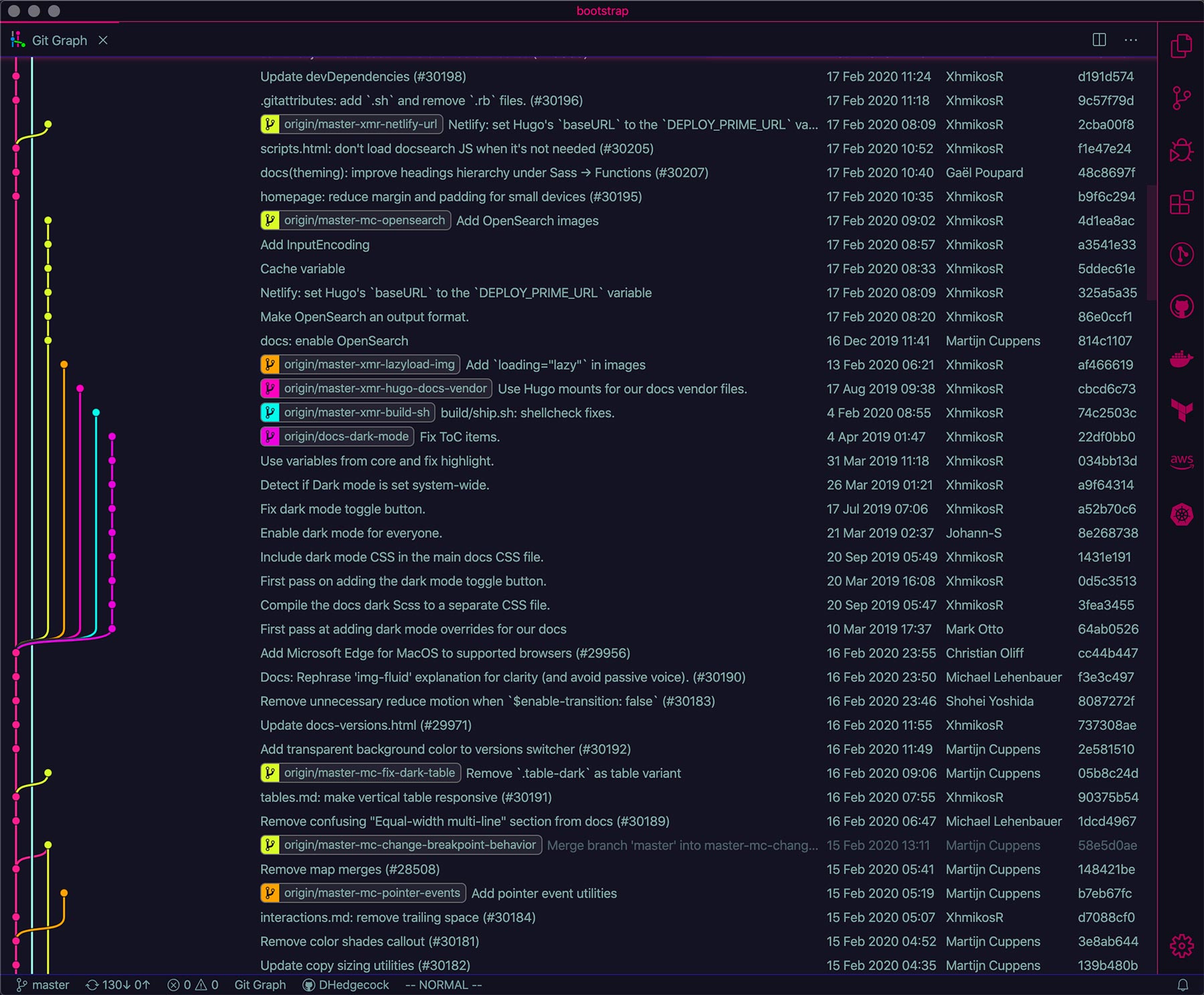
Task: Select commit Use variables from core and fix highlight
Action: [377, 461]
